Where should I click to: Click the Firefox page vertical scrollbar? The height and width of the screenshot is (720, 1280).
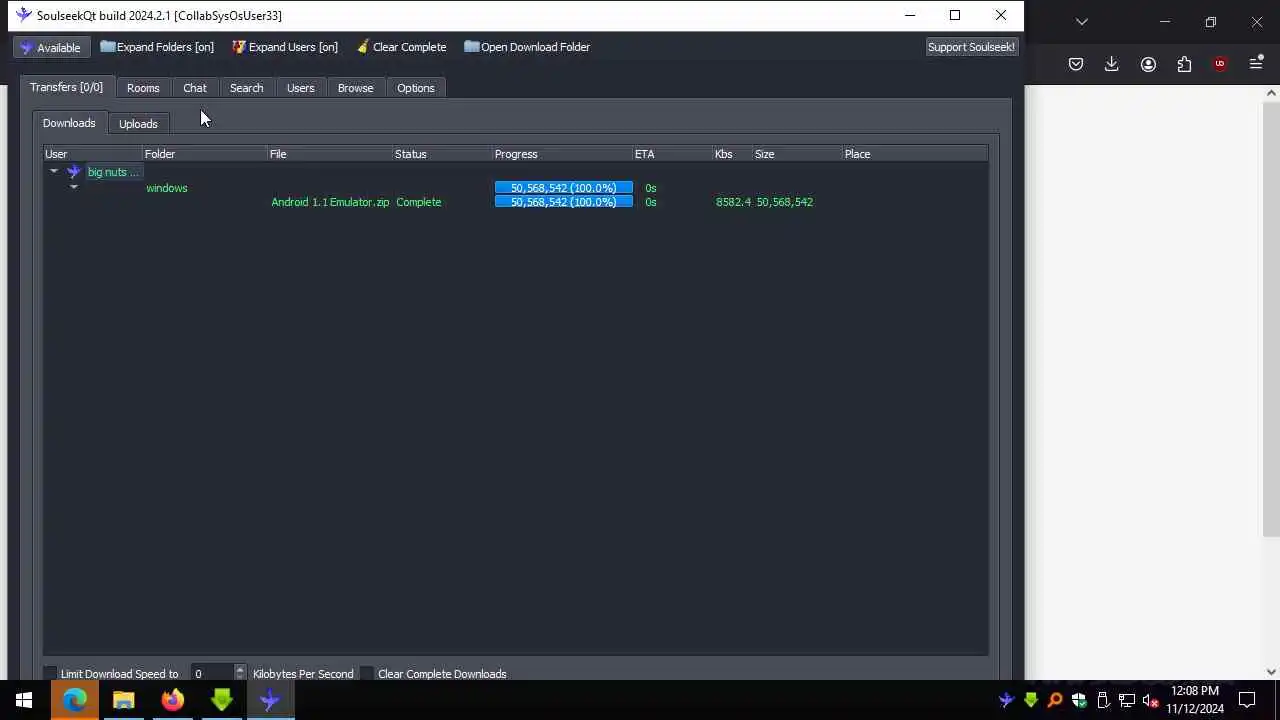pyautogui.click(x=1271, y=320)
